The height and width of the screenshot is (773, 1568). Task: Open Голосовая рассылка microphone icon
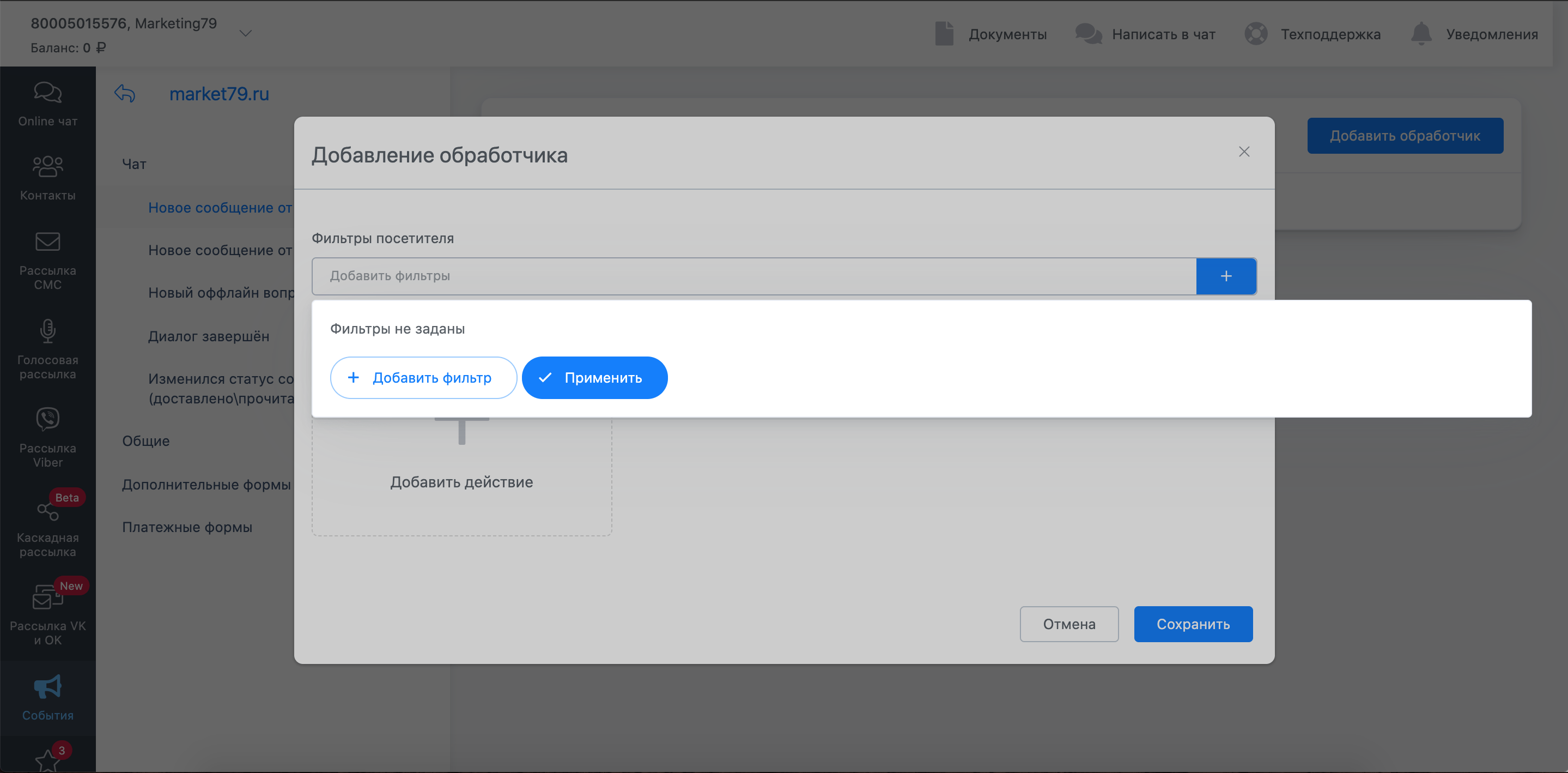(47, 331)
